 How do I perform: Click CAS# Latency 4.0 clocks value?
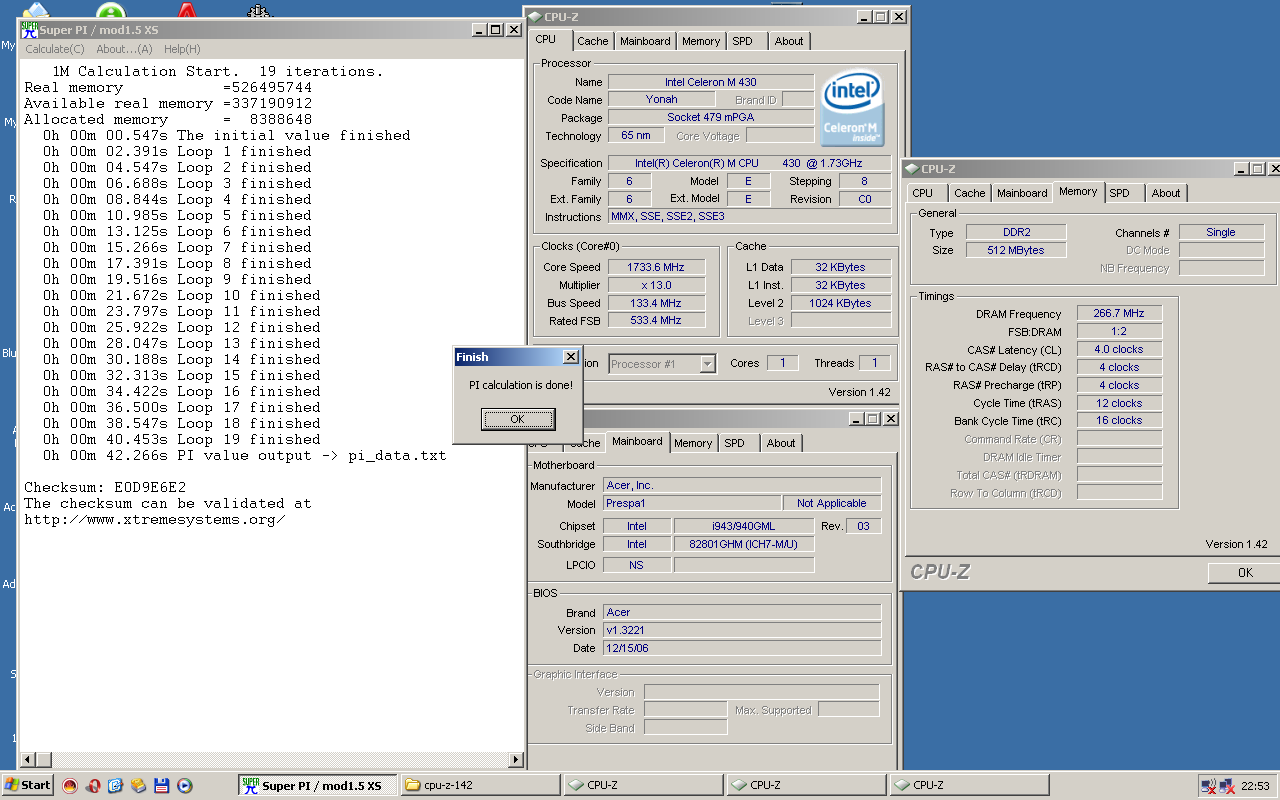pyautogui.click(x=1119, y=350)
